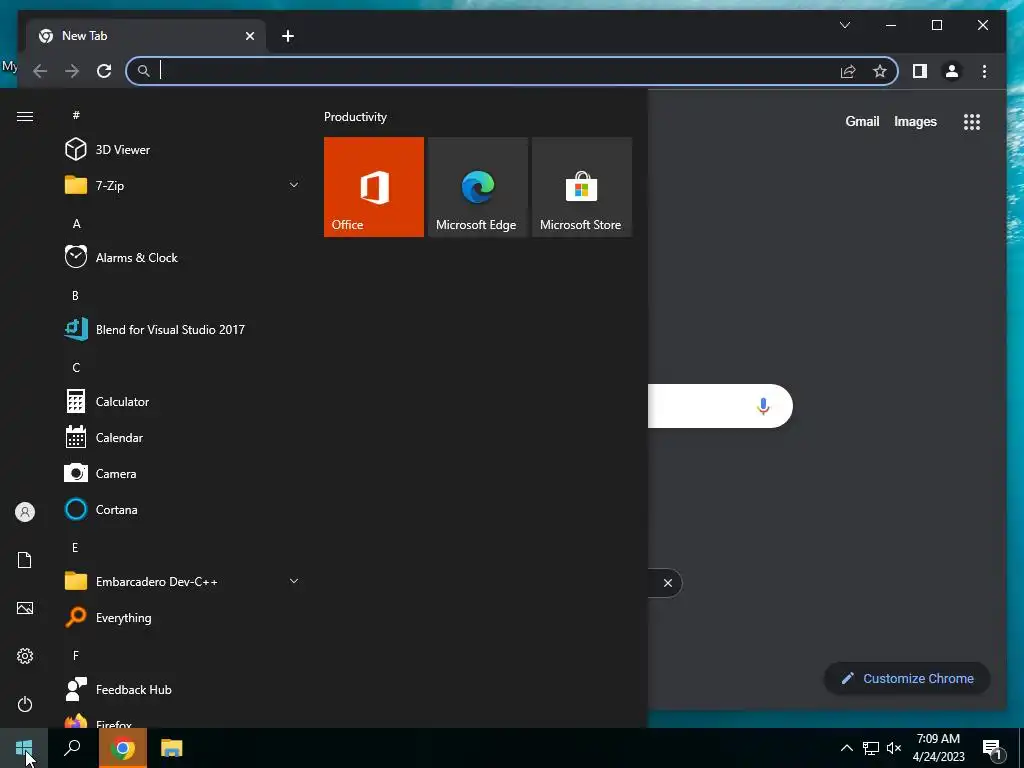Image resolution: width=1024 pixels, height=768 pixels.
Task: Go back in Chrome
Action: 40,71
